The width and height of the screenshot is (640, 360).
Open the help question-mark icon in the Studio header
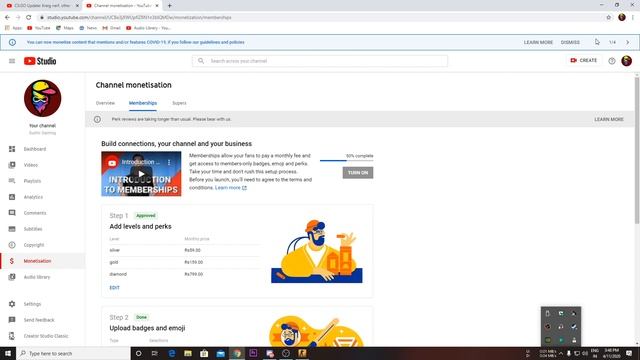(x=611, y=61)
